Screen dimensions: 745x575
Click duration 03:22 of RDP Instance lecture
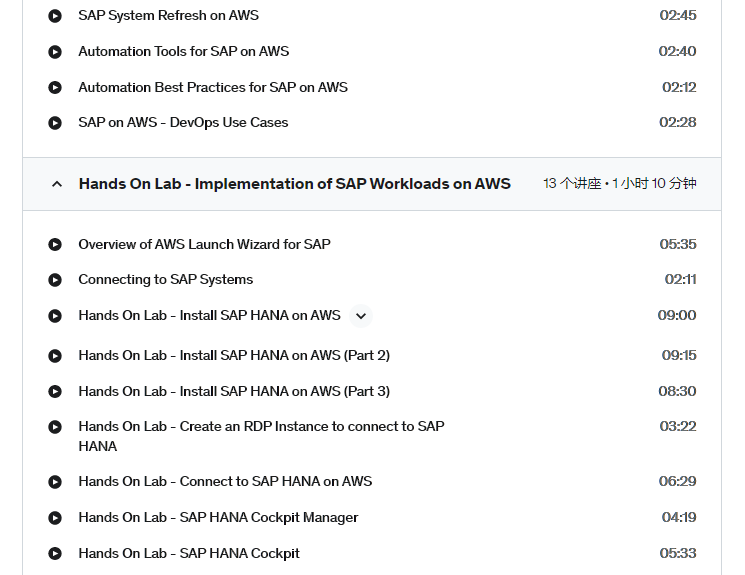point(678,426)
